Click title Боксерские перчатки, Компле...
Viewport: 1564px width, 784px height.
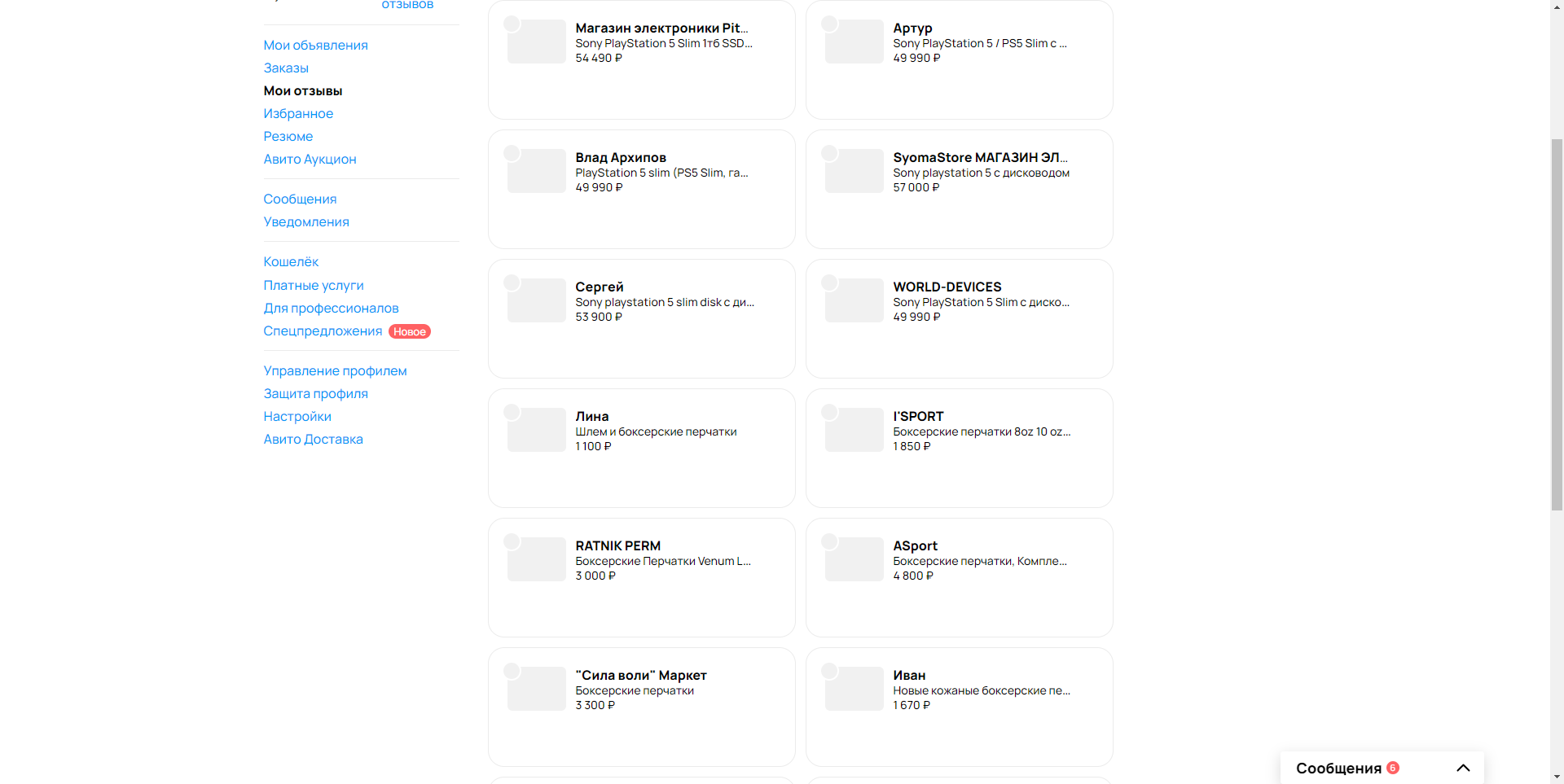pyautogui.click(x=980, y=561)
